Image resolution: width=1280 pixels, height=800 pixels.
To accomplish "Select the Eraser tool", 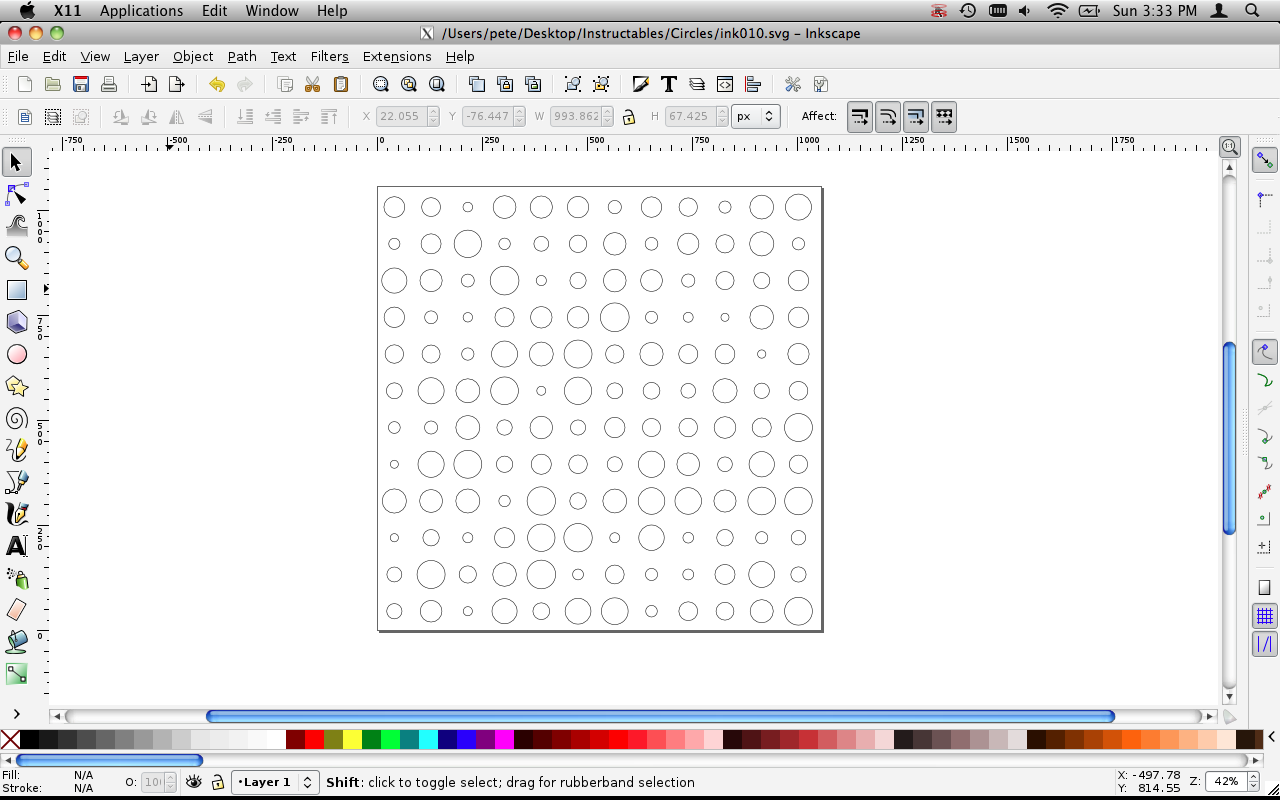I will pyautogui.click(x=16, y=610).
